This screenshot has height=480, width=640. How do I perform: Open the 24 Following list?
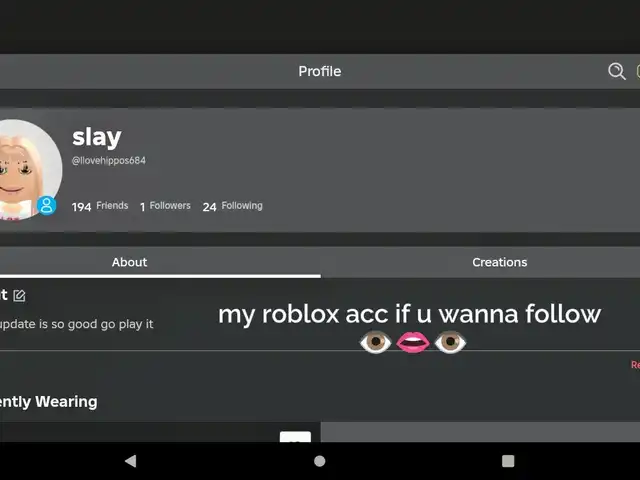click(x=233, y=206)
